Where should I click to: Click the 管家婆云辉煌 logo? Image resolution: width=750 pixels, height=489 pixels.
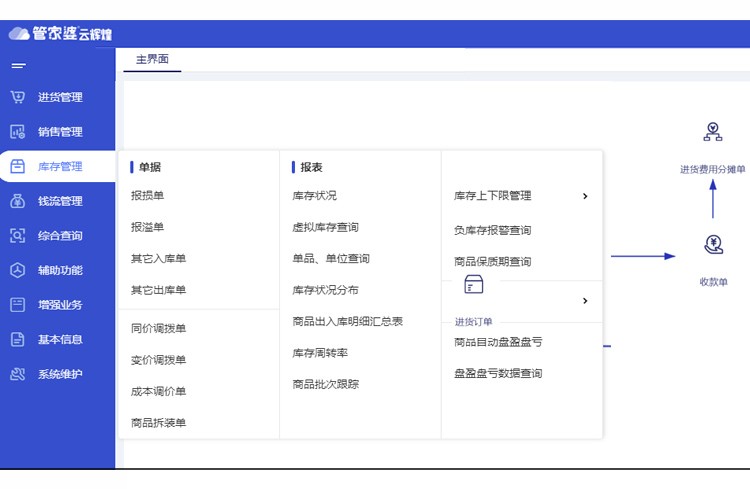point(61,33)
